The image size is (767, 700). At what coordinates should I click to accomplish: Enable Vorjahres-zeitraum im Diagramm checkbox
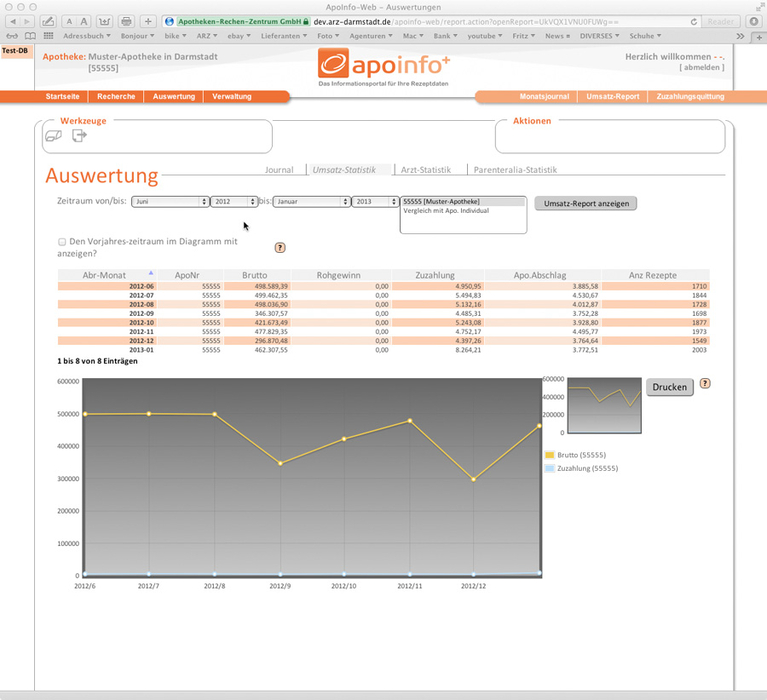62,242
